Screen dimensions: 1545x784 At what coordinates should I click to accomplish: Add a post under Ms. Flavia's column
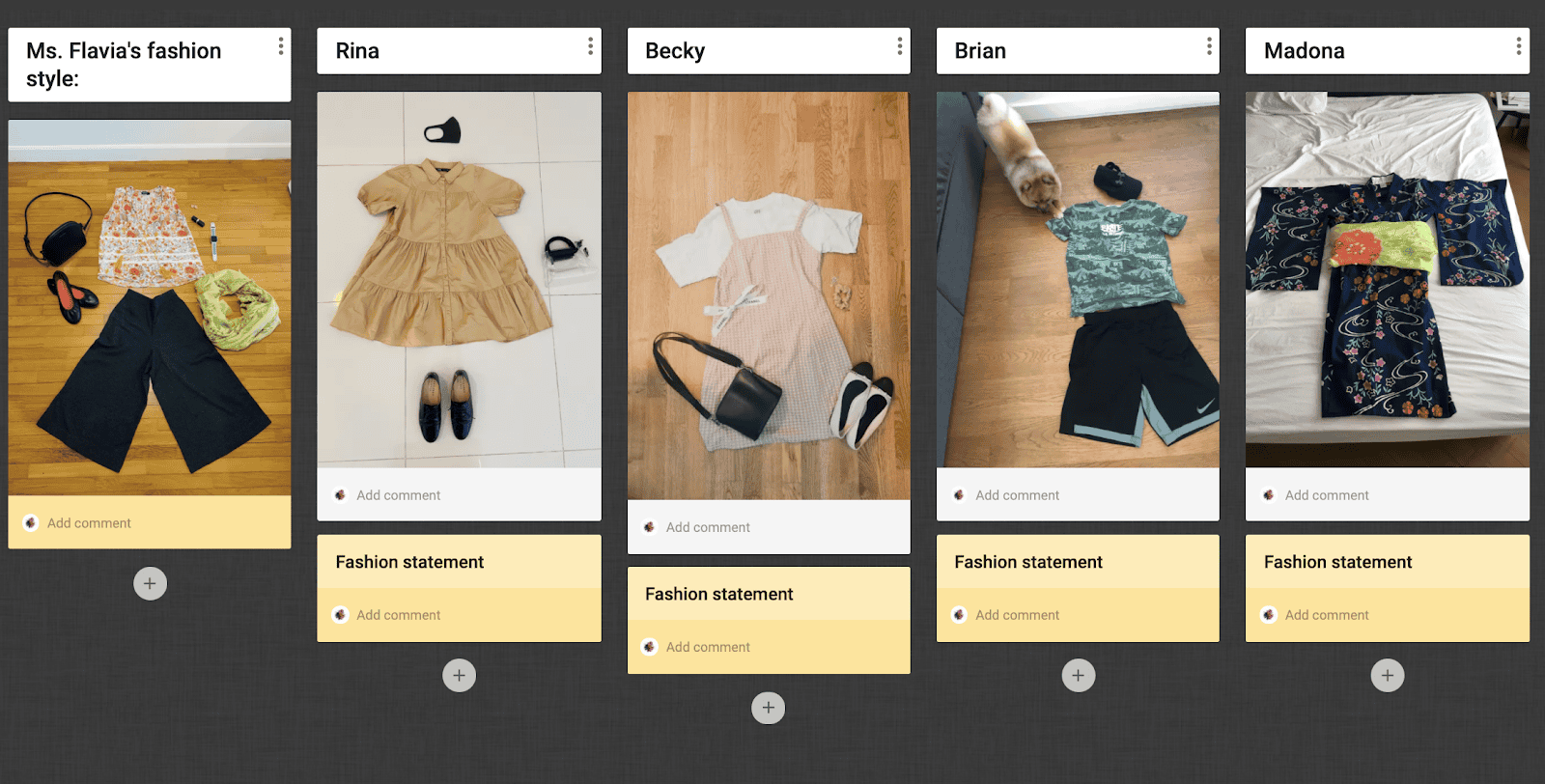150,583
